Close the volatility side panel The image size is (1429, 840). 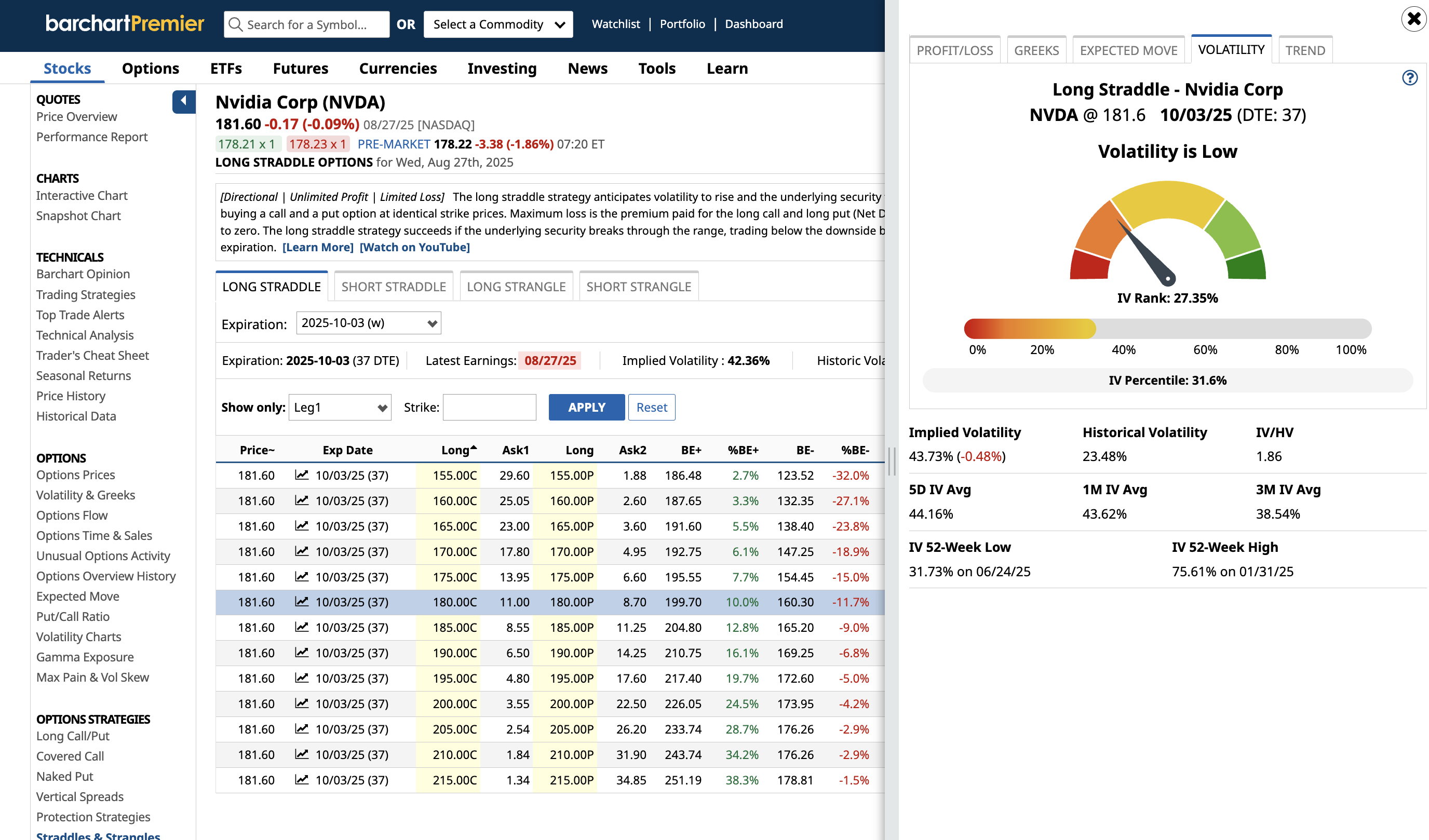click(x=1413, y=19)
